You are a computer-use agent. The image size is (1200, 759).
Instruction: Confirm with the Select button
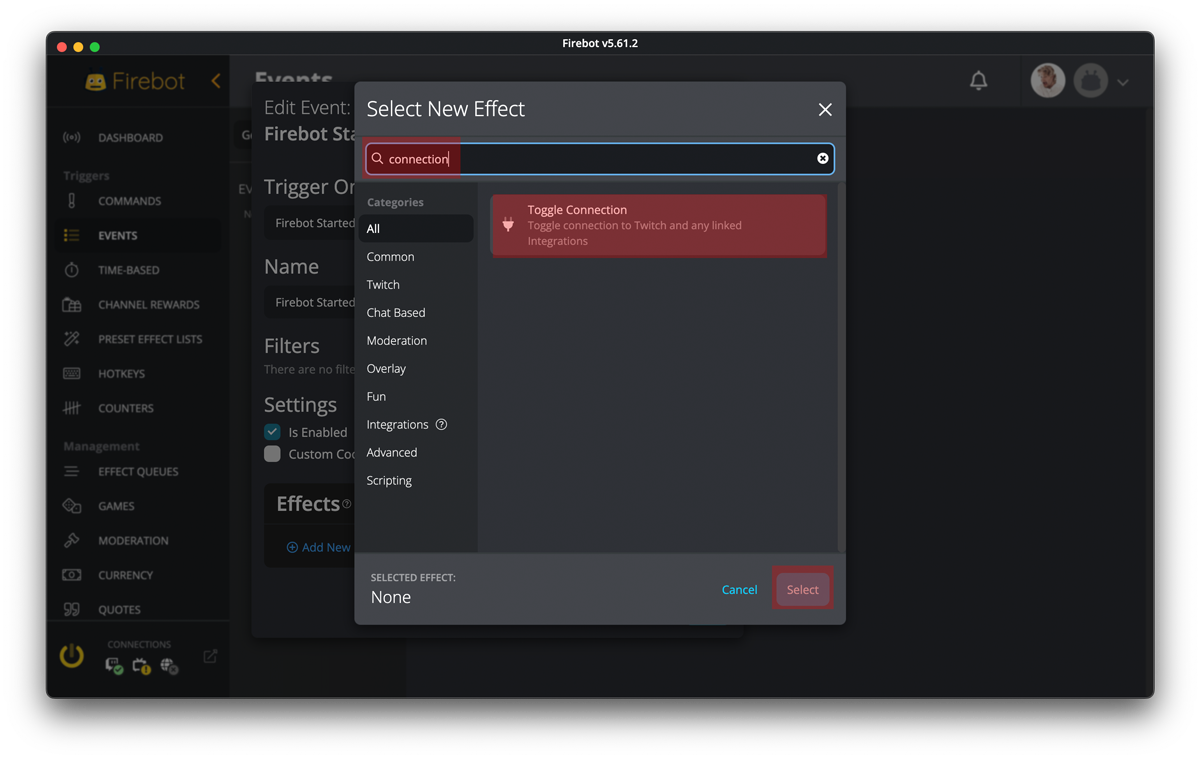[x=802, y=590]
